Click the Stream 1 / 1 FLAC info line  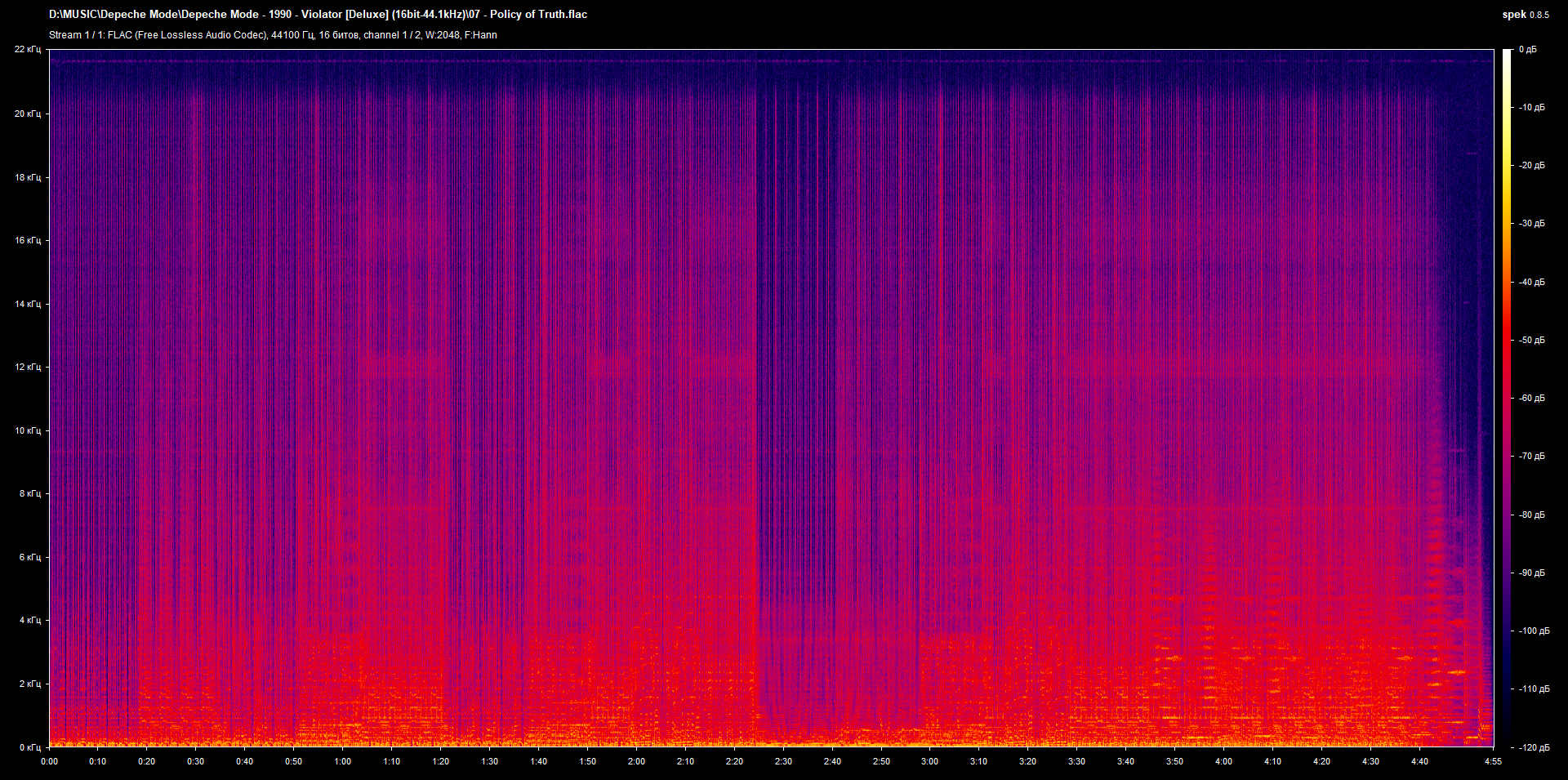273,35
